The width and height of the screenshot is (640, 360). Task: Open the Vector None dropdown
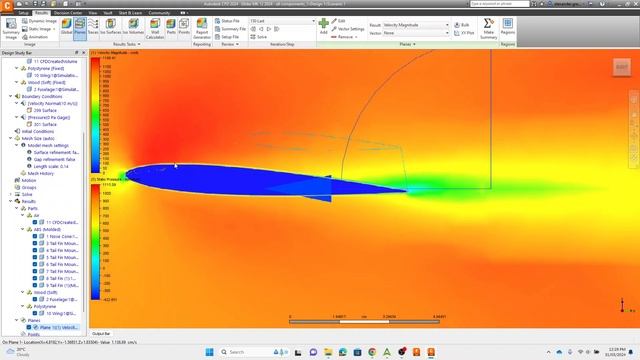[416, 33]
